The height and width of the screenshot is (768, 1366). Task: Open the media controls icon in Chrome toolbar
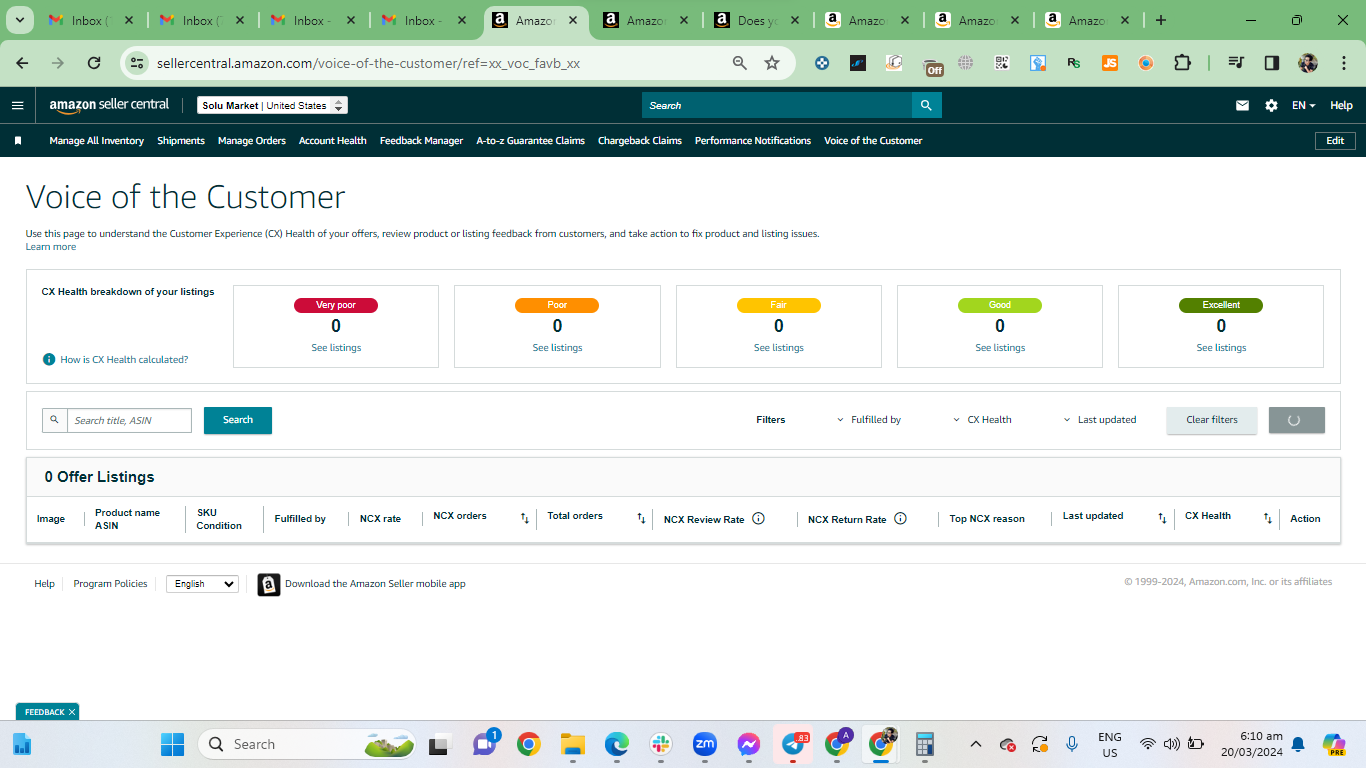coord(1236,63)
